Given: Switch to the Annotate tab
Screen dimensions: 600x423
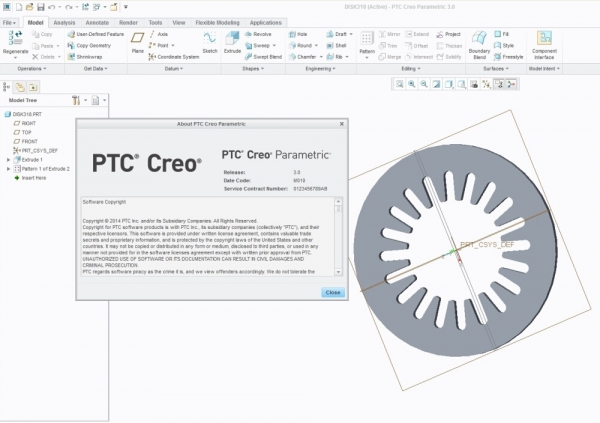Looking at the screenshot, I should 97,23.
